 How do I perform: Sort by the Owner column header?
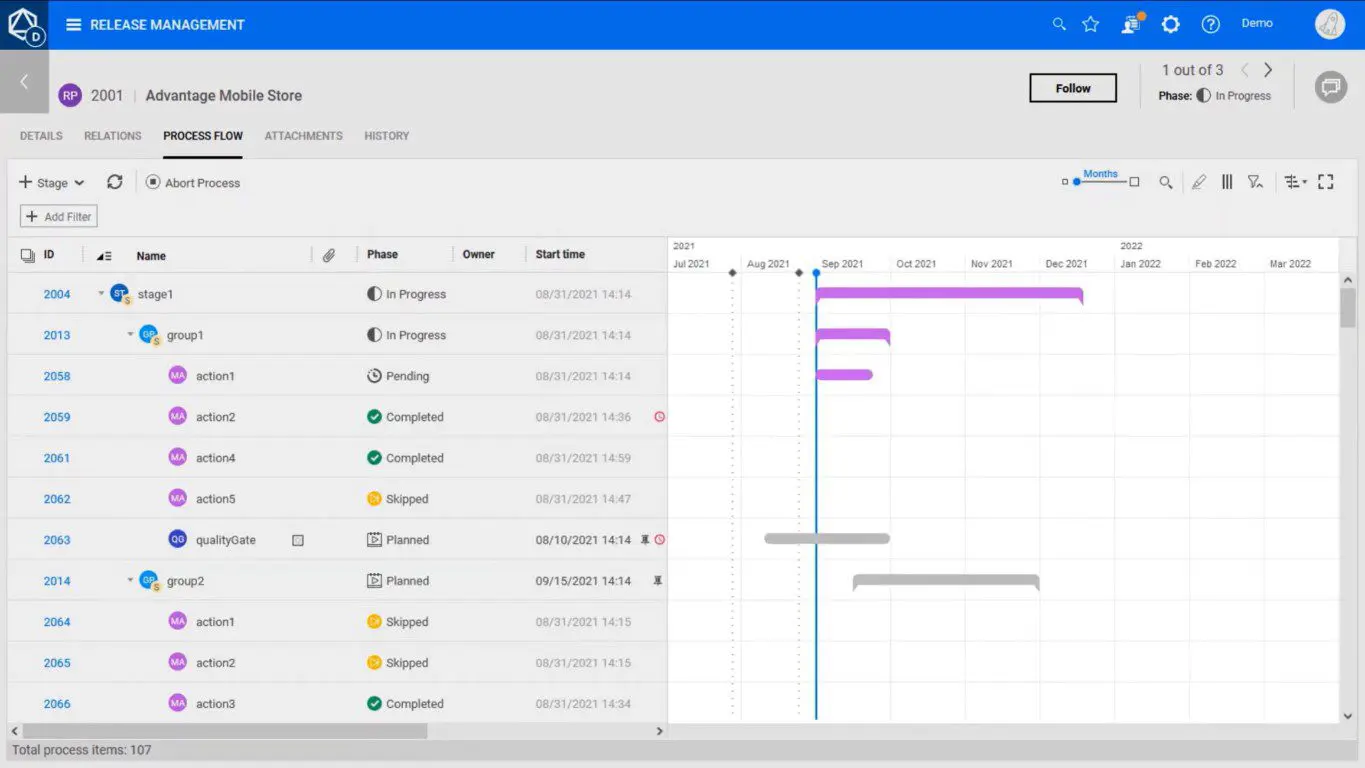(478, 255)
